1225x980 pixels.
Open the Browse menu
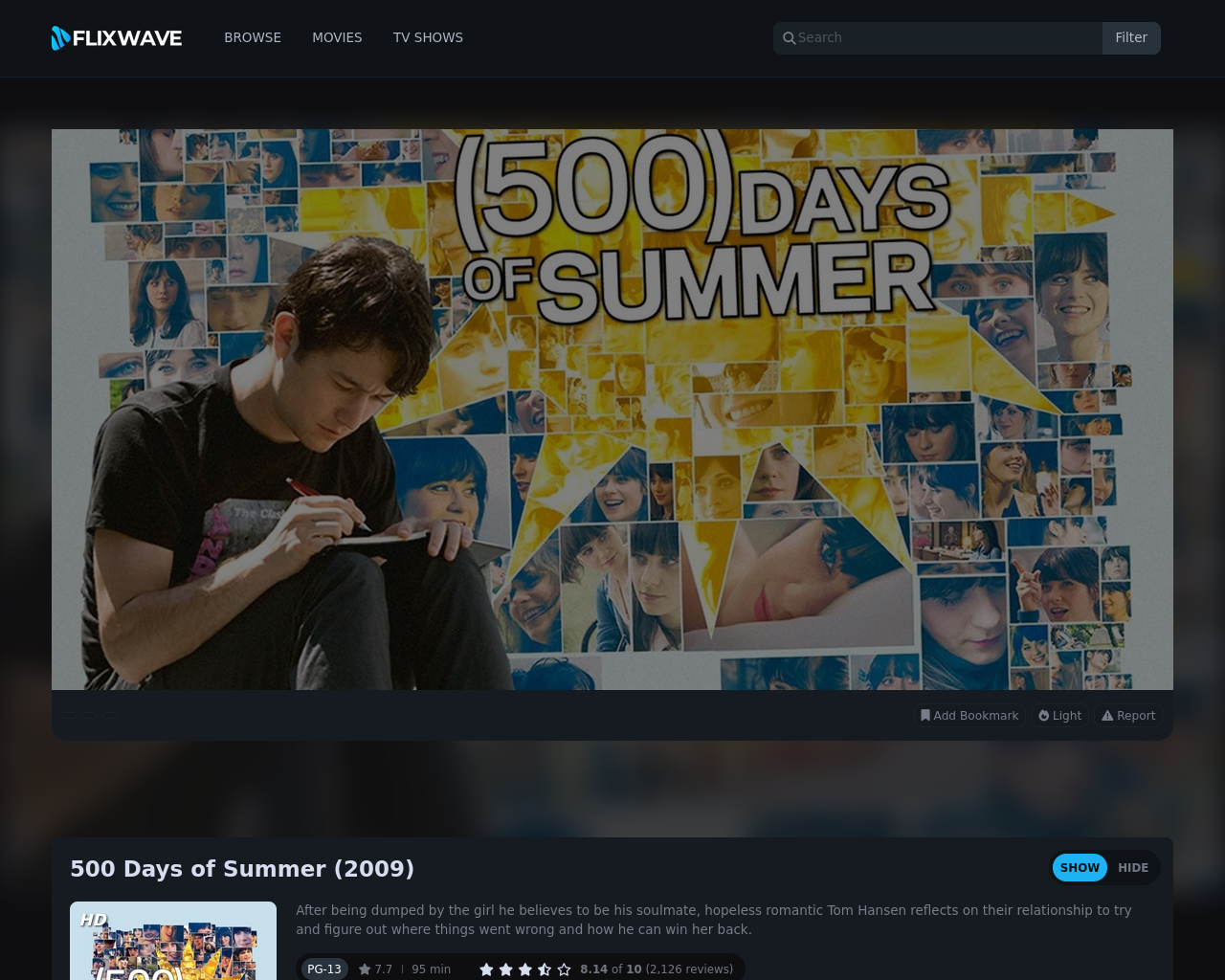pyautogui.click(x=253, y=37)
